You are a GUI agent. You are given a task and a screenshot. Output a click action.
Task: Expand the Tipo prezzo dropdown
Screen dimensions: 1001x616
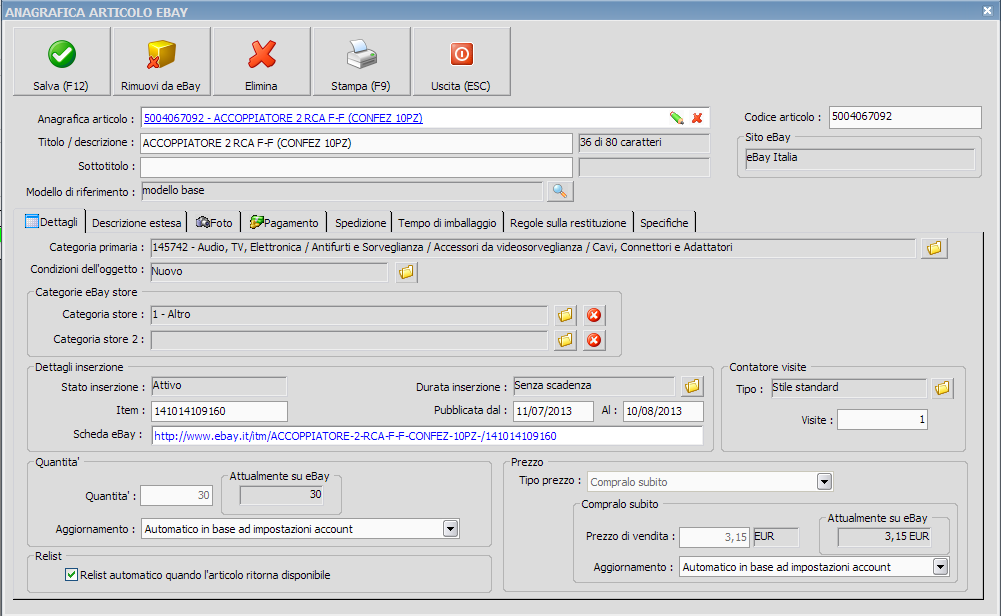(824, 482)
